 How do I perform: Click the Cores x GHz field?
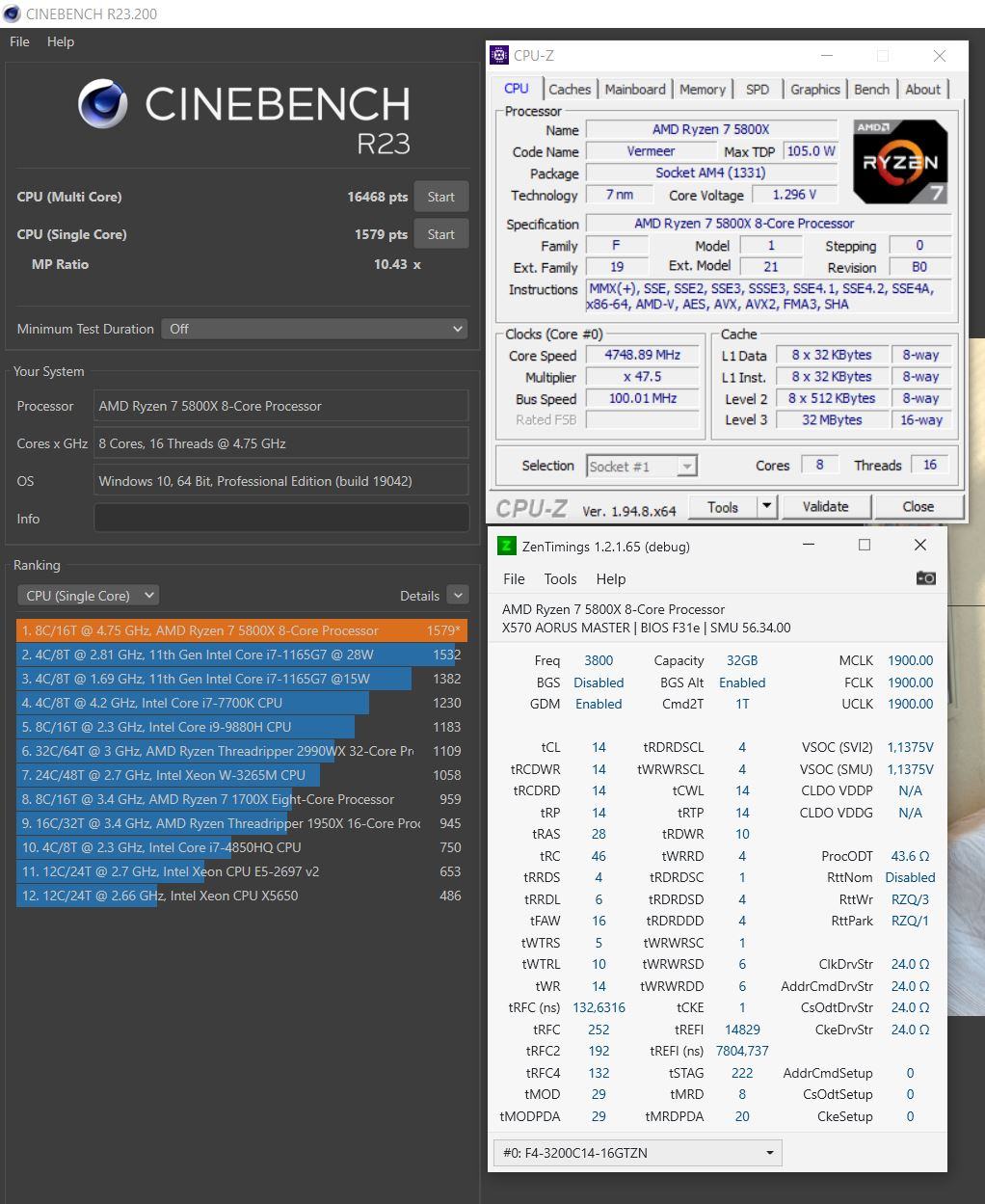(280, 443)
